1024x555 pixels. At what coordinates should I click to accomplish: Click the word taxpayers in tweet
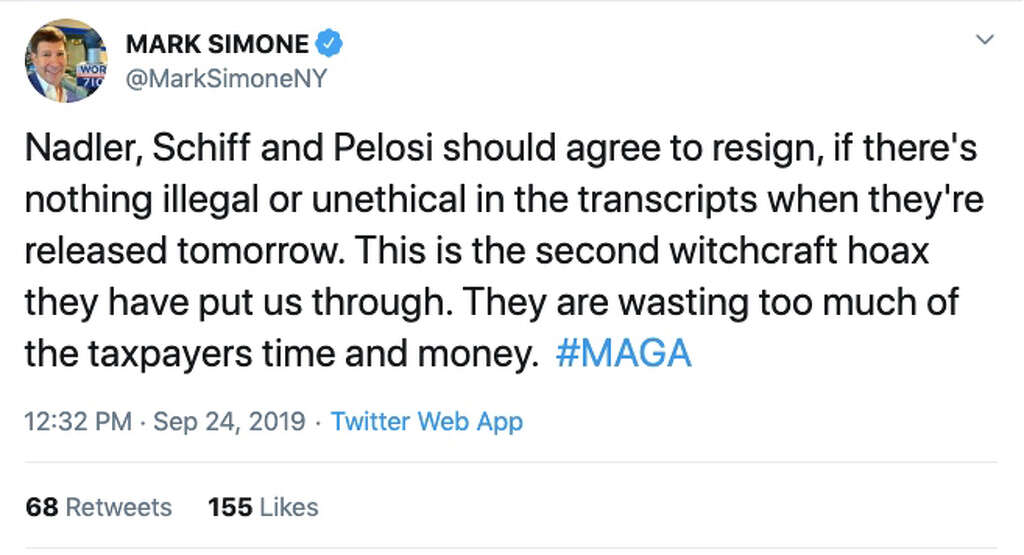tap(170, 354)
